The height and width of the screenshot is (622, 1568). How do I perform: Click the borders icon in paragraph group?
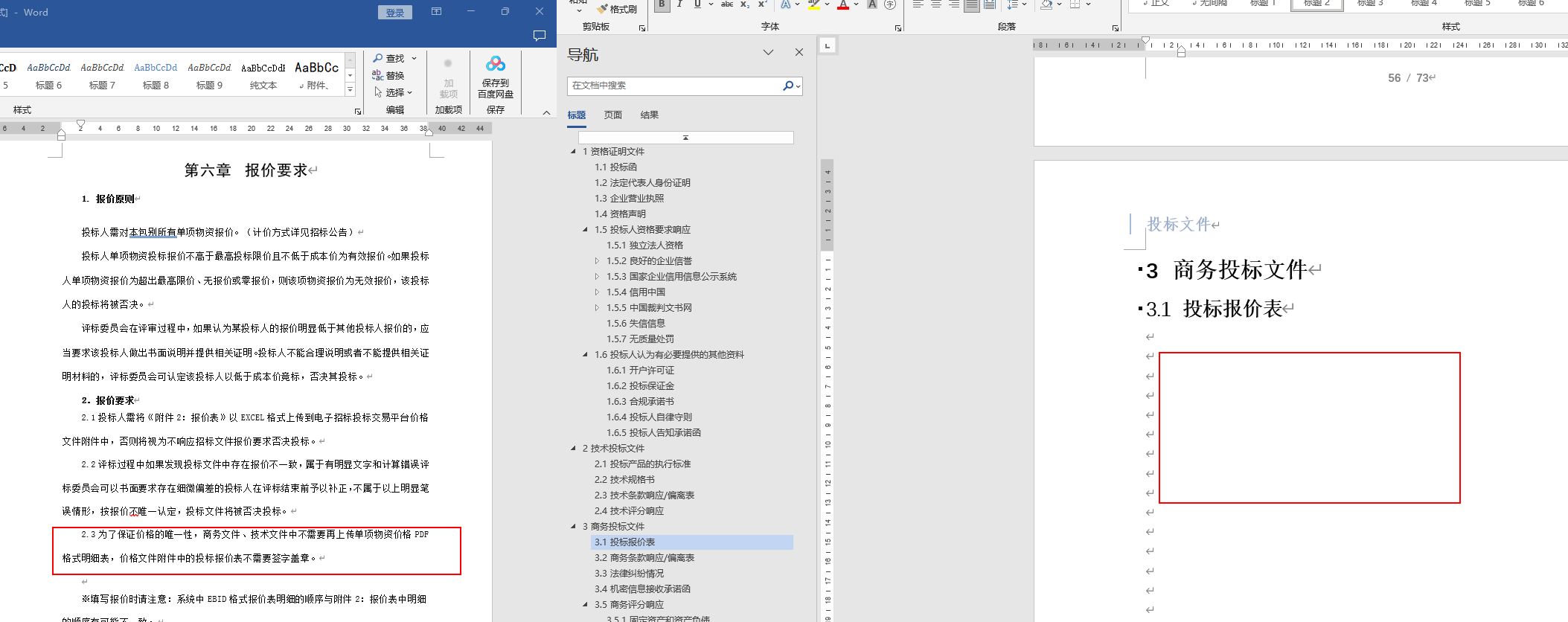point(1075,4)
